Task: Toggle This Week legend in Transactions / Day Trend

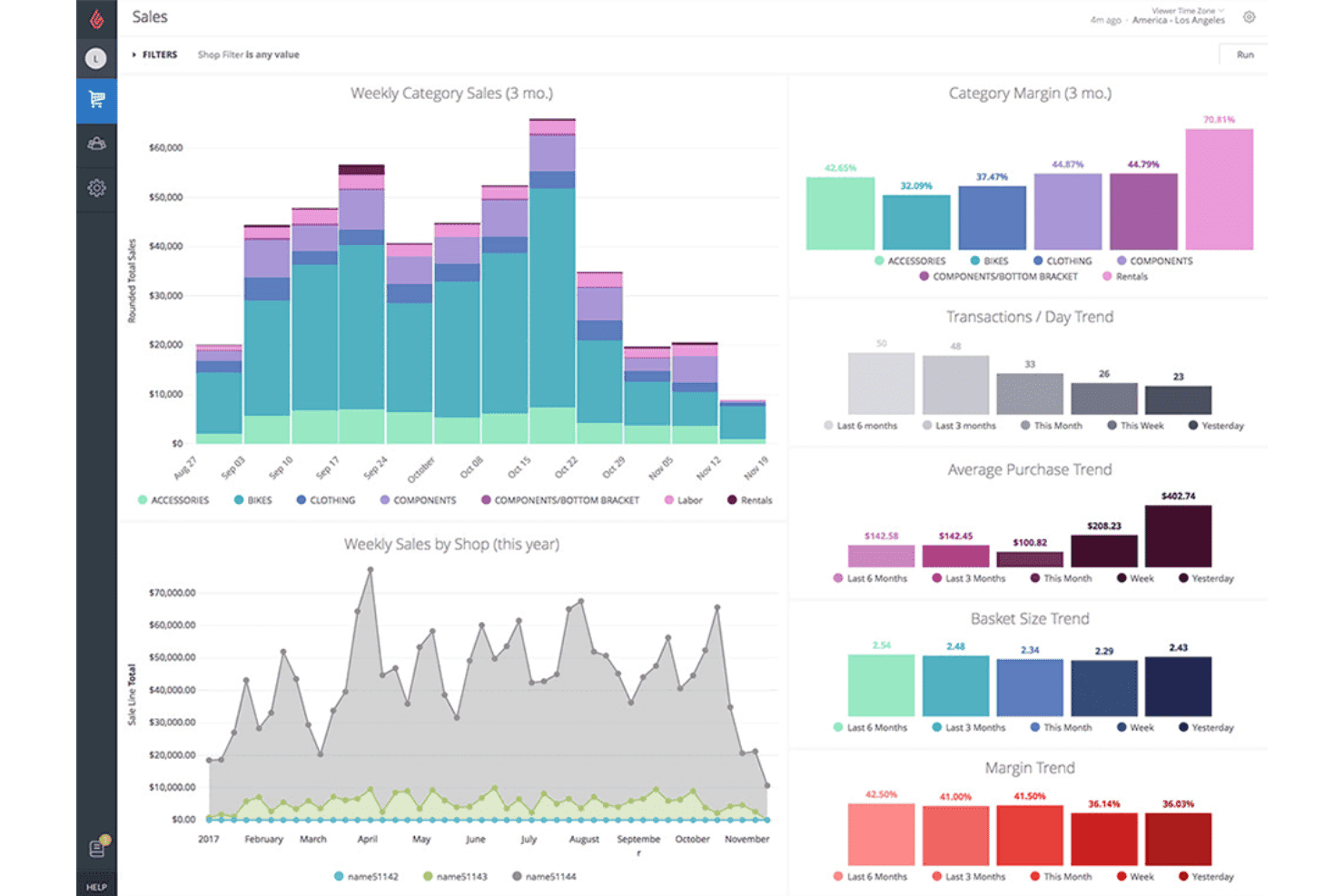Action: [x=1135, y=426]
